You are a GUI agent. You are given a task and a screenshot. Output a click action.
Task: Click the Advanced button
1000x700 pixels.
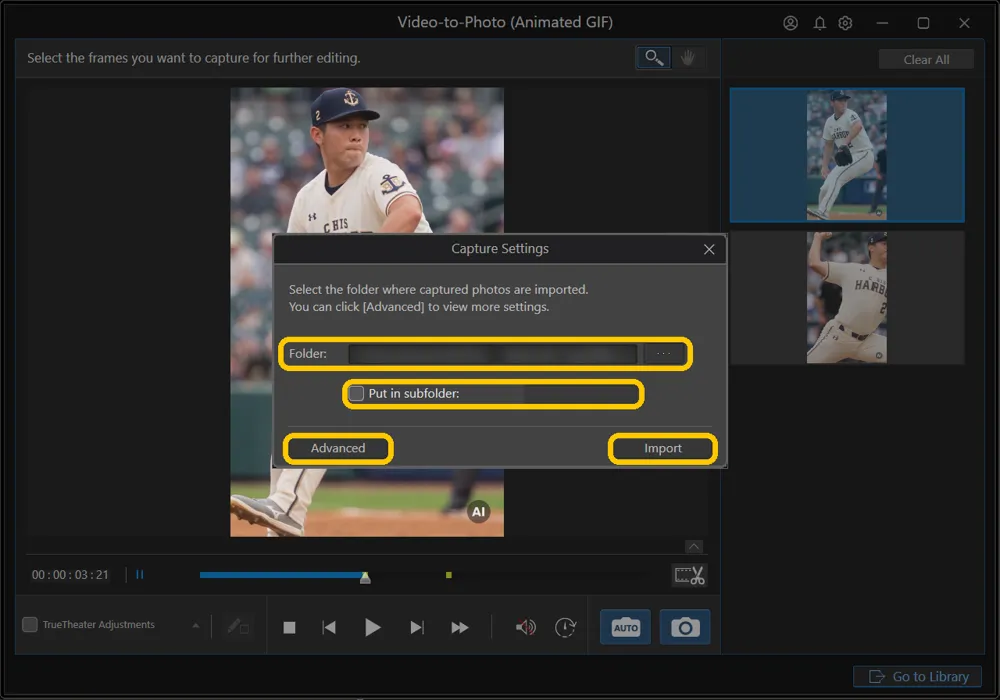tap(338, 448)
